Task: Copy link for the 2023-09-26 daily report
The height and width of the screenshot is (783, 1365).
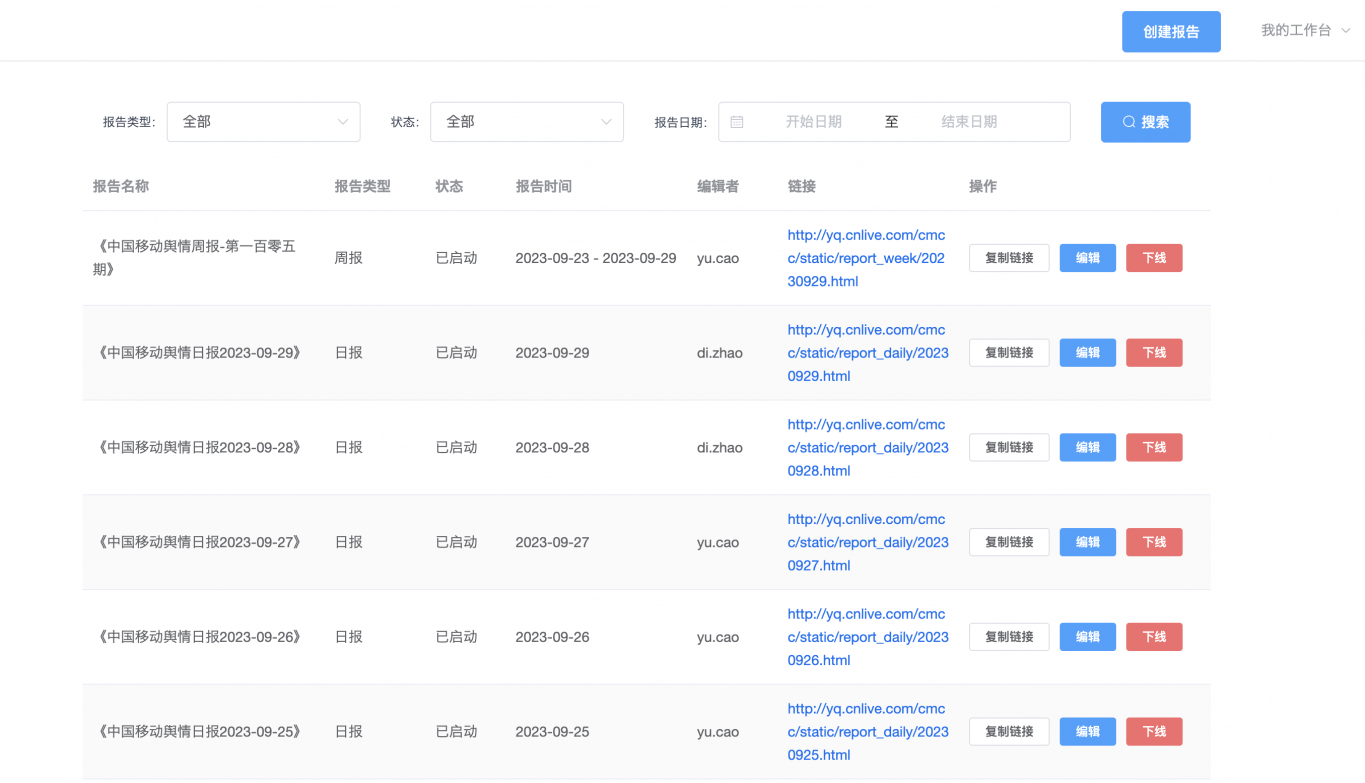Action: 1009,637
